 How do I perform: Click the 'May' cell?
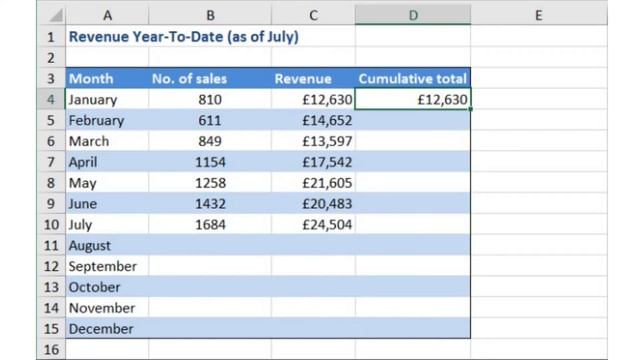pos(107,182)
